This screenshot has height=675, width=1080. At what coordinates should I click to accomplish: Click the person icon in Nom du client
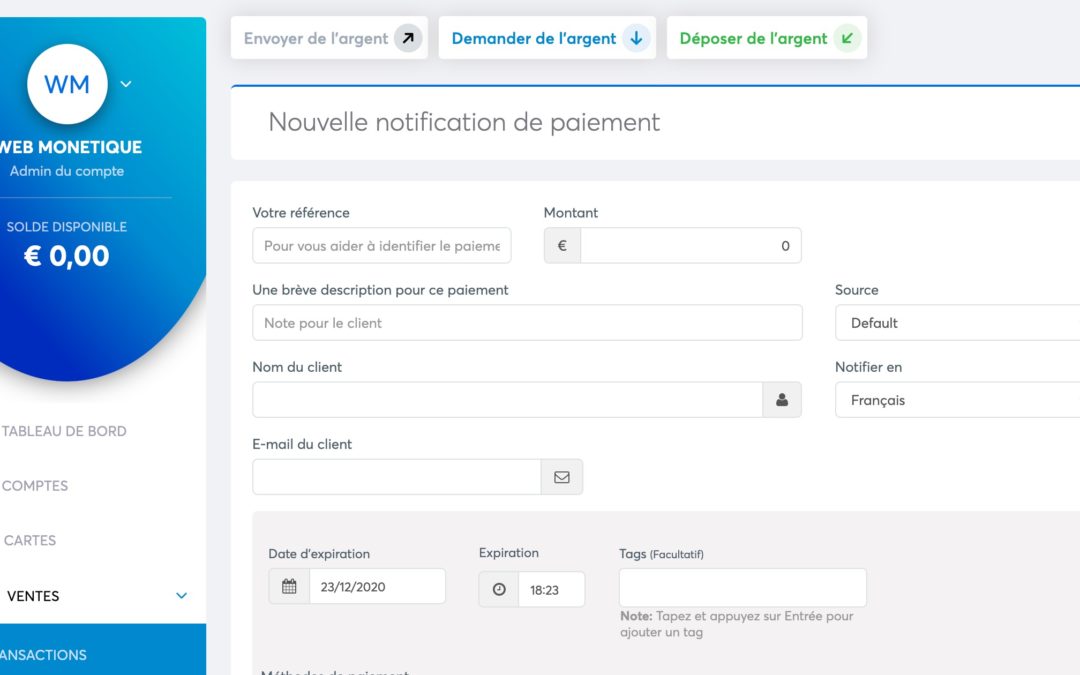782,400
